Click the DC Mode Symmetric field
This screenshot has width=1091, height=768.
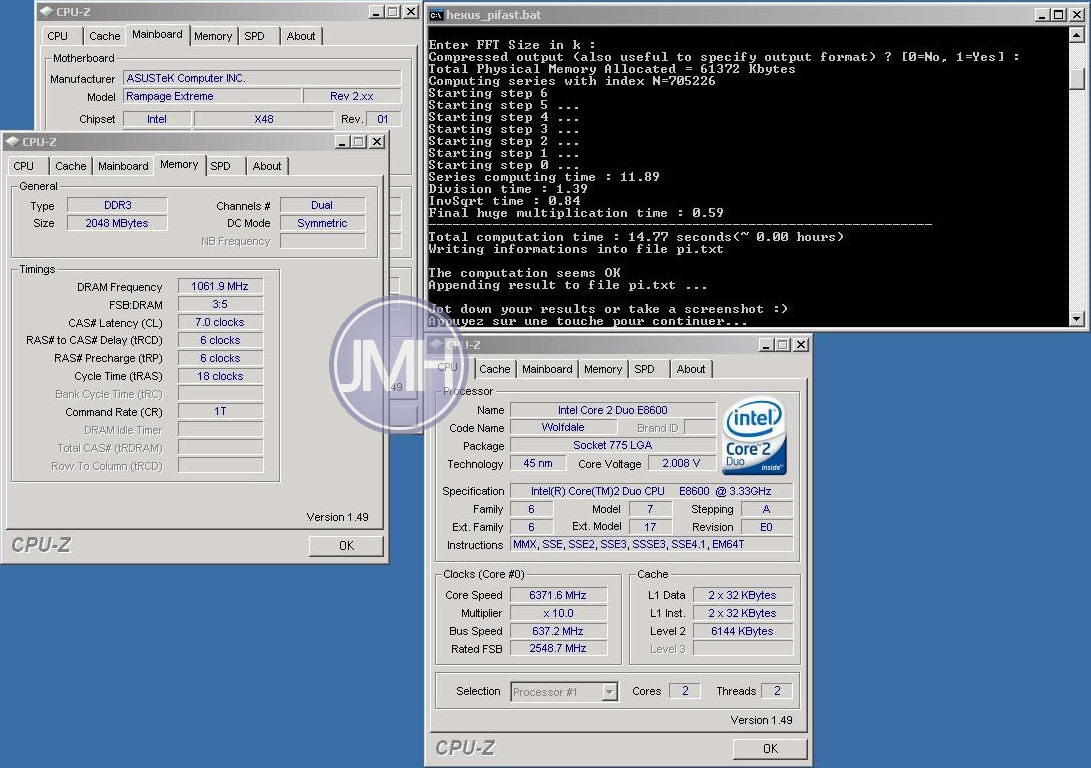pyautogui.click(x=322, y=223)
